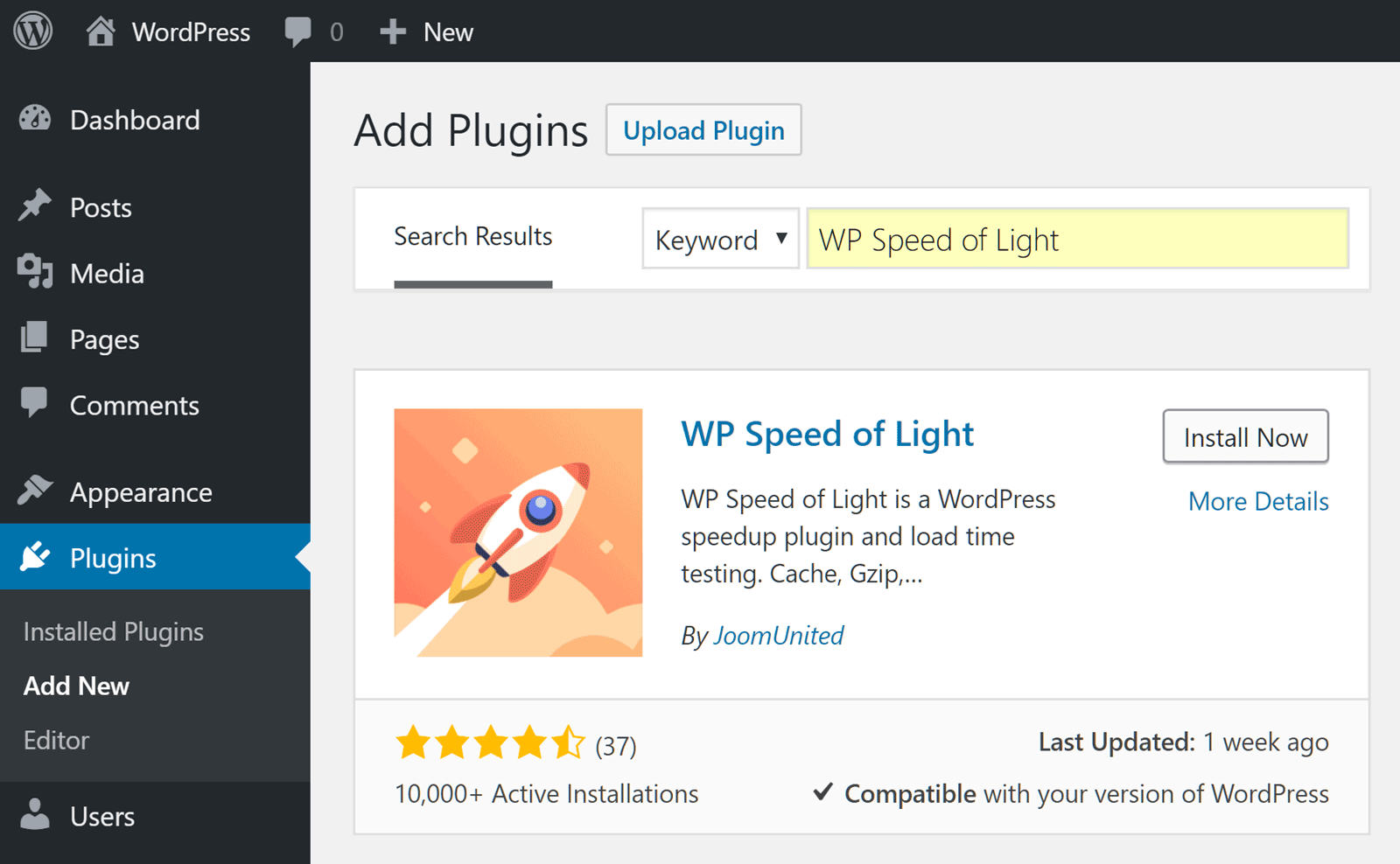
Task: Click the Posts pushpin icon
Action: 35,206
